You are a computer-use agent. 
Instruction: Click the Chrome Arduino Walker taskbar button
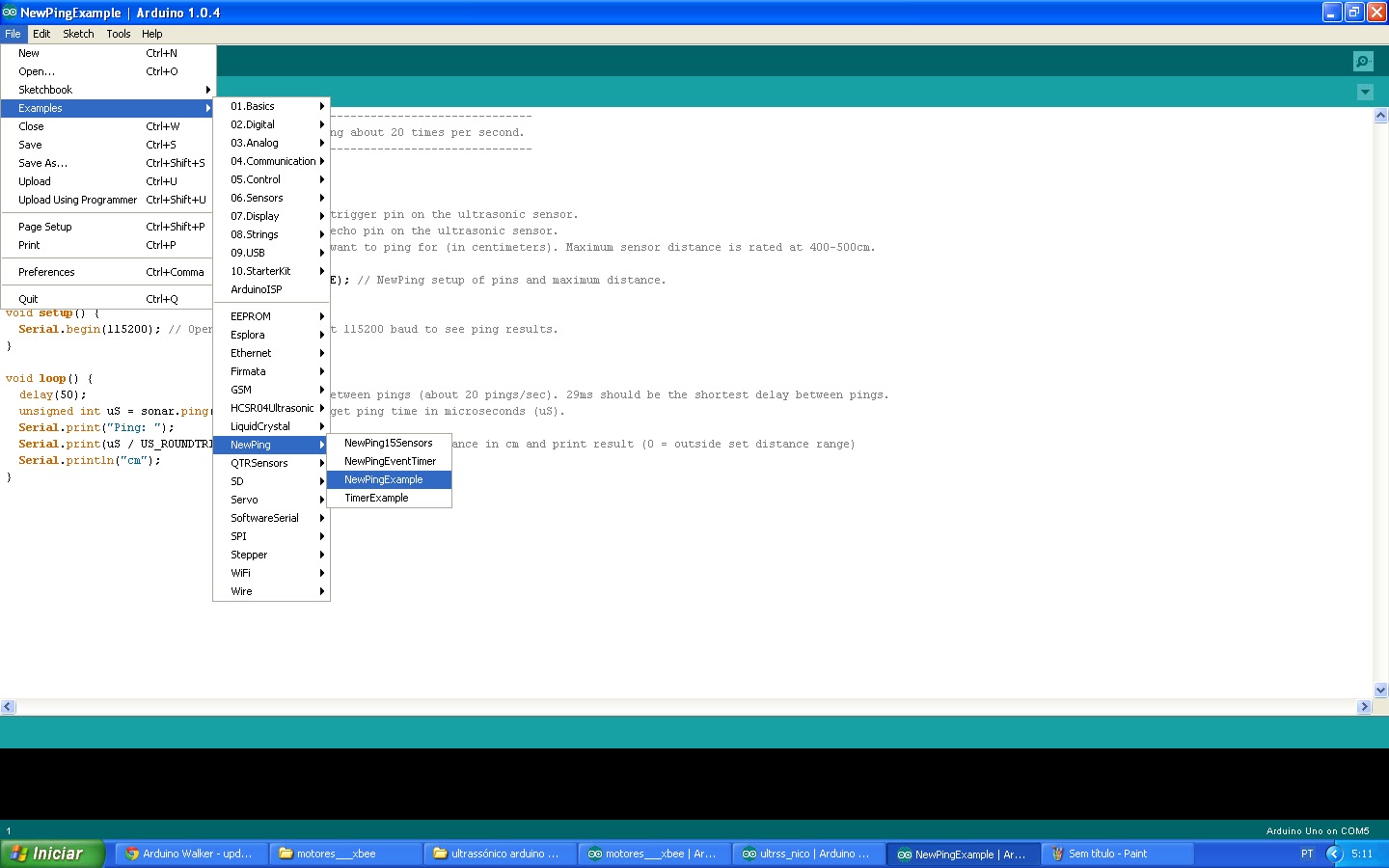coord(191,854)
